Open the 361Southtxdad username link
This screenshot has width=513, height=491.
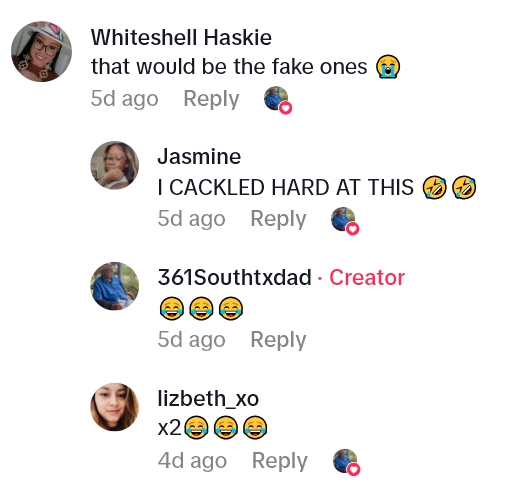click(x=234, y=277)
